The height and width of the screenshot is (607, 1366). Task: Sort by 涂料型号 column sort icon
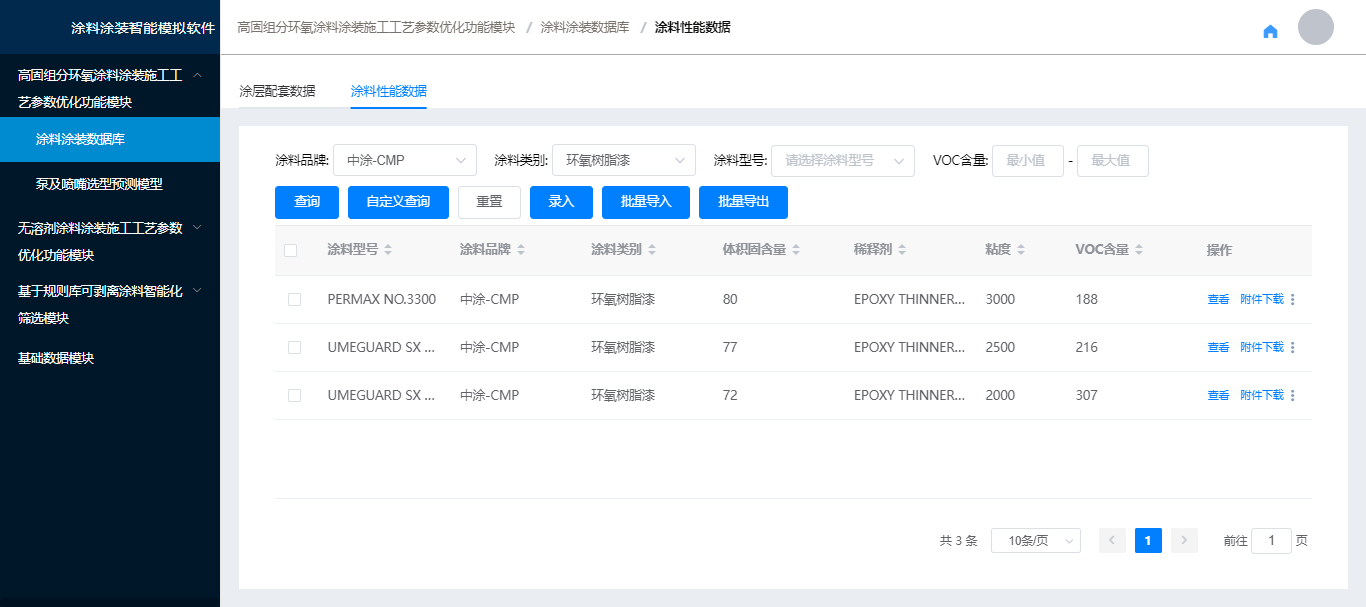388,250
